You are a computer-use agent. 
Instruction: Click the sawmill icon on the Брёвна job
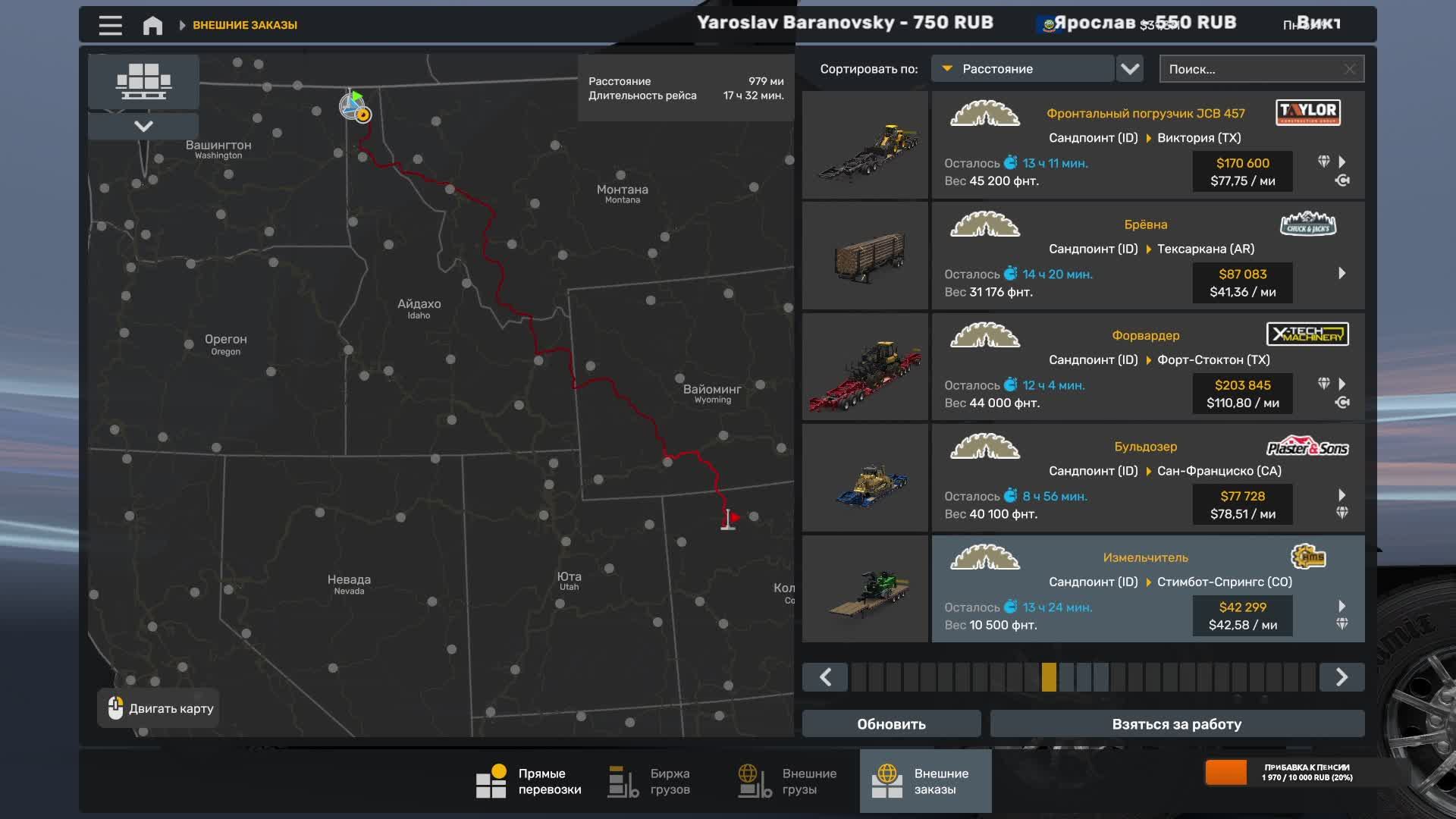coord(984,224)
